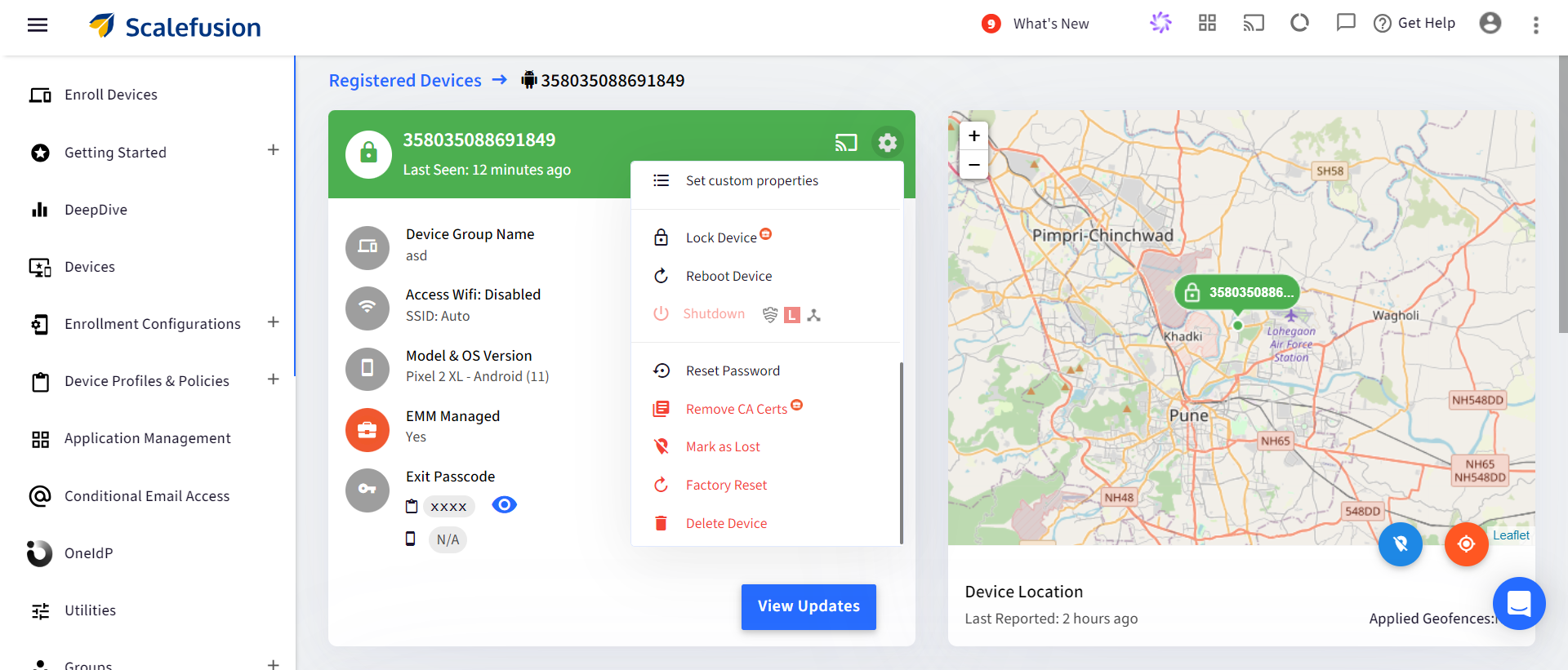This screenshot has width=1568, height=670.
Task: Click the device settings gear icon
Action: (x=888, y=143)
